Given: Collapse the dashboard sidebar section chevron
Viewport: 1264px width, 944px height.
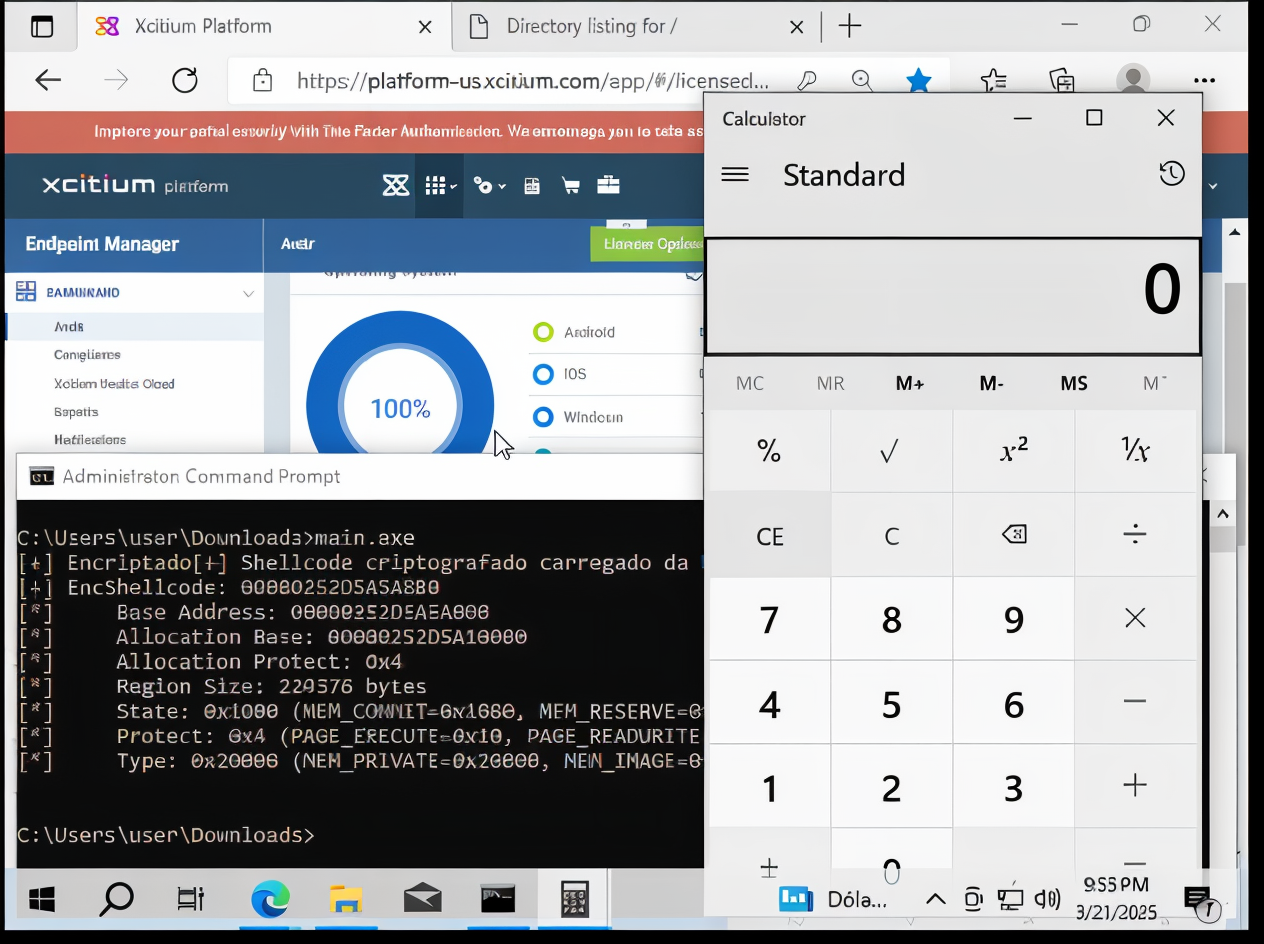Looking at the screenshot, I should click(x=248, y=293).
